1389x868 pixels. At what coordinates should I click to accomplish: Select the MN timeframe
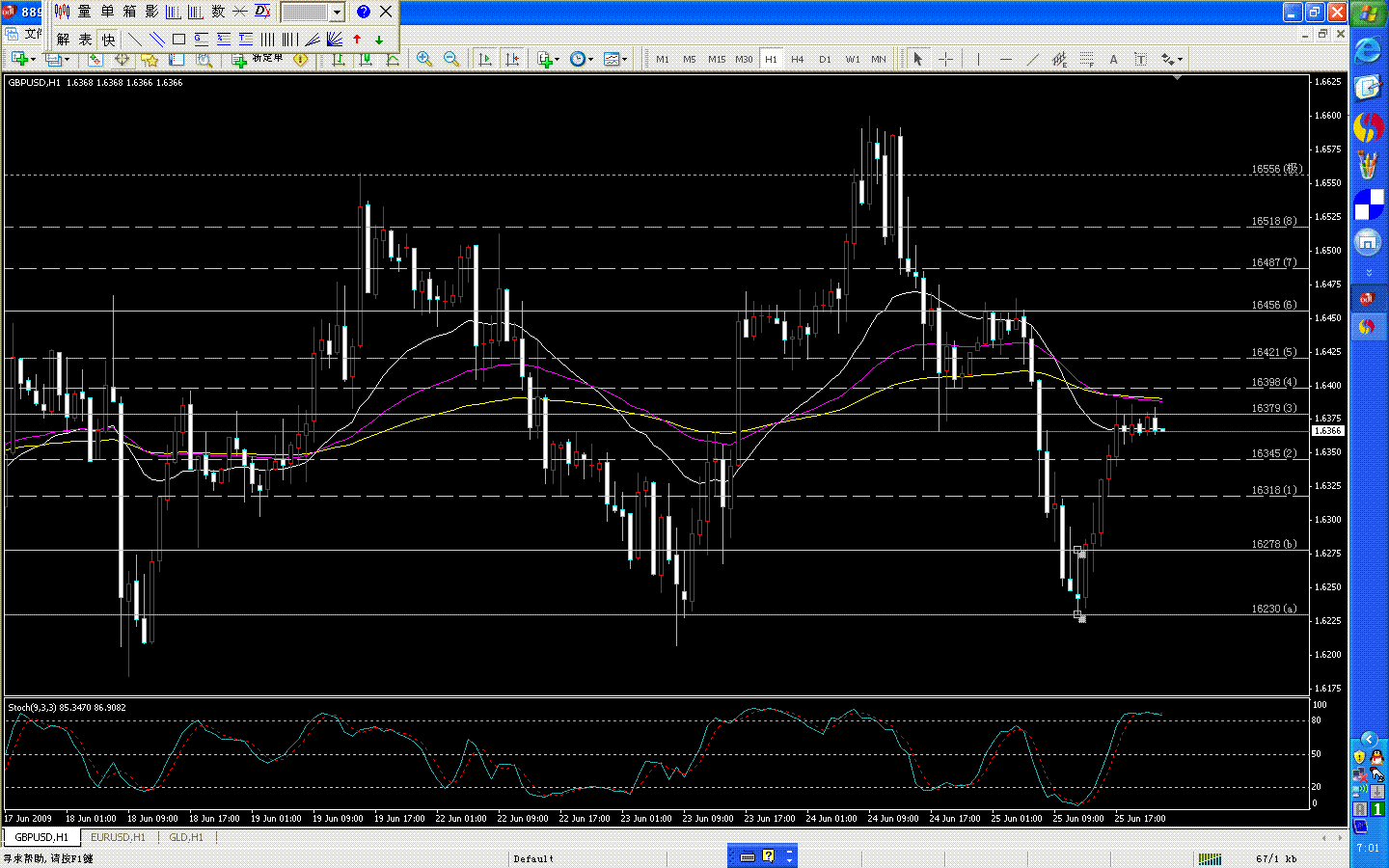click(x=879, y=59)
